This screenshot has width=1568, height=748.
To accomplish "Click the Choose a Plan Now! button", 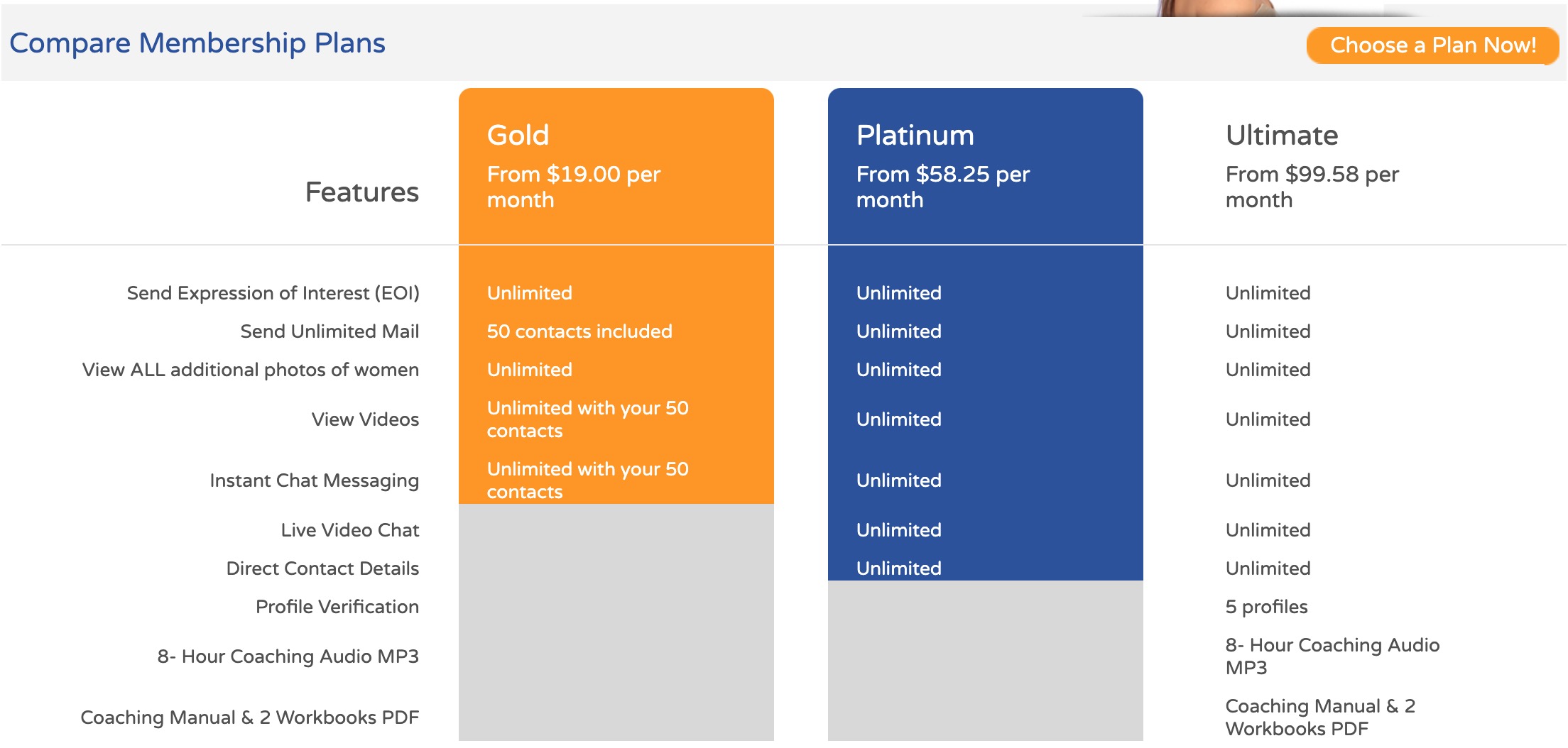I will tap(1432, 45).
